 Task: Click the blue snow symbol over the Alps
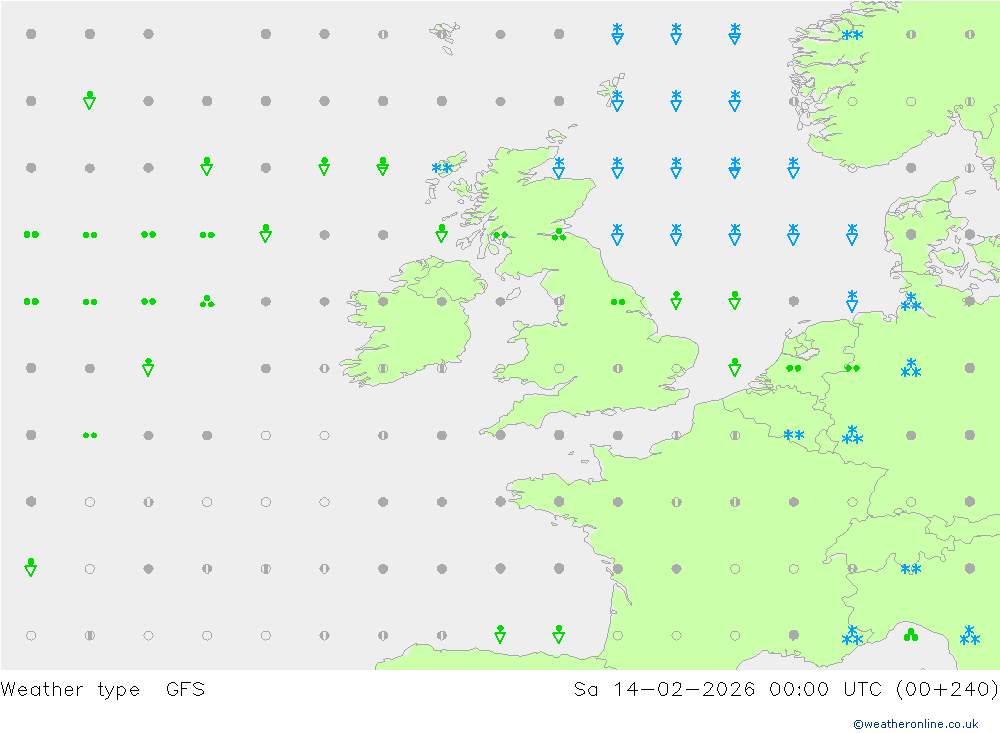(910, 569)
